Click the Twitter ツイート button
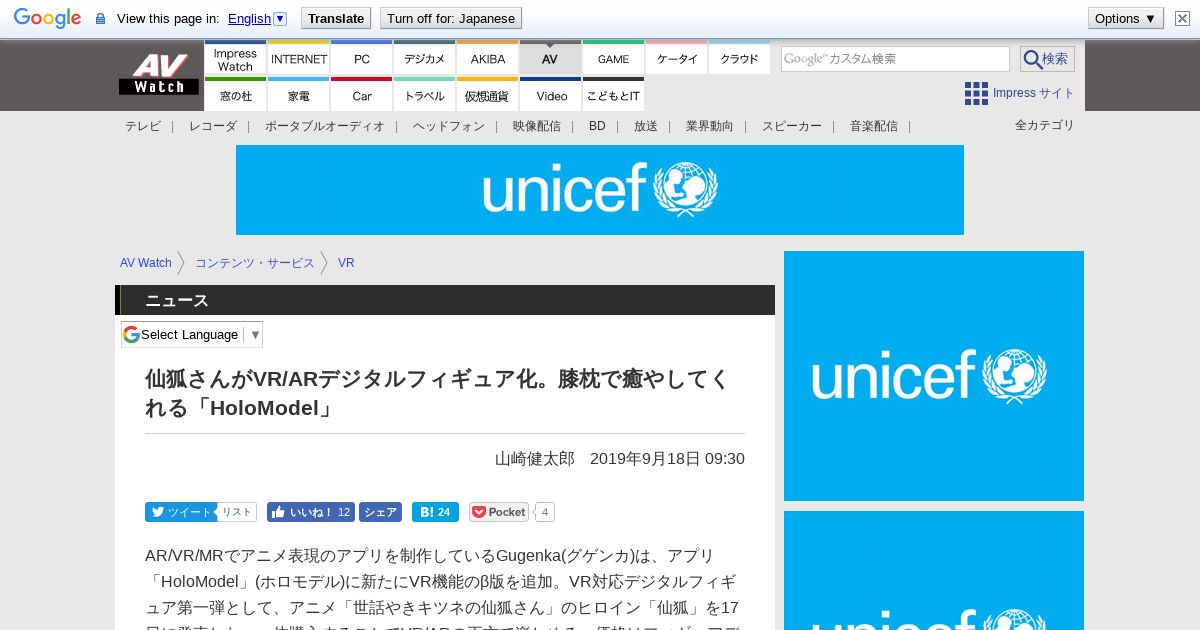Screen dimensions: 1200x630 point(180,512)
